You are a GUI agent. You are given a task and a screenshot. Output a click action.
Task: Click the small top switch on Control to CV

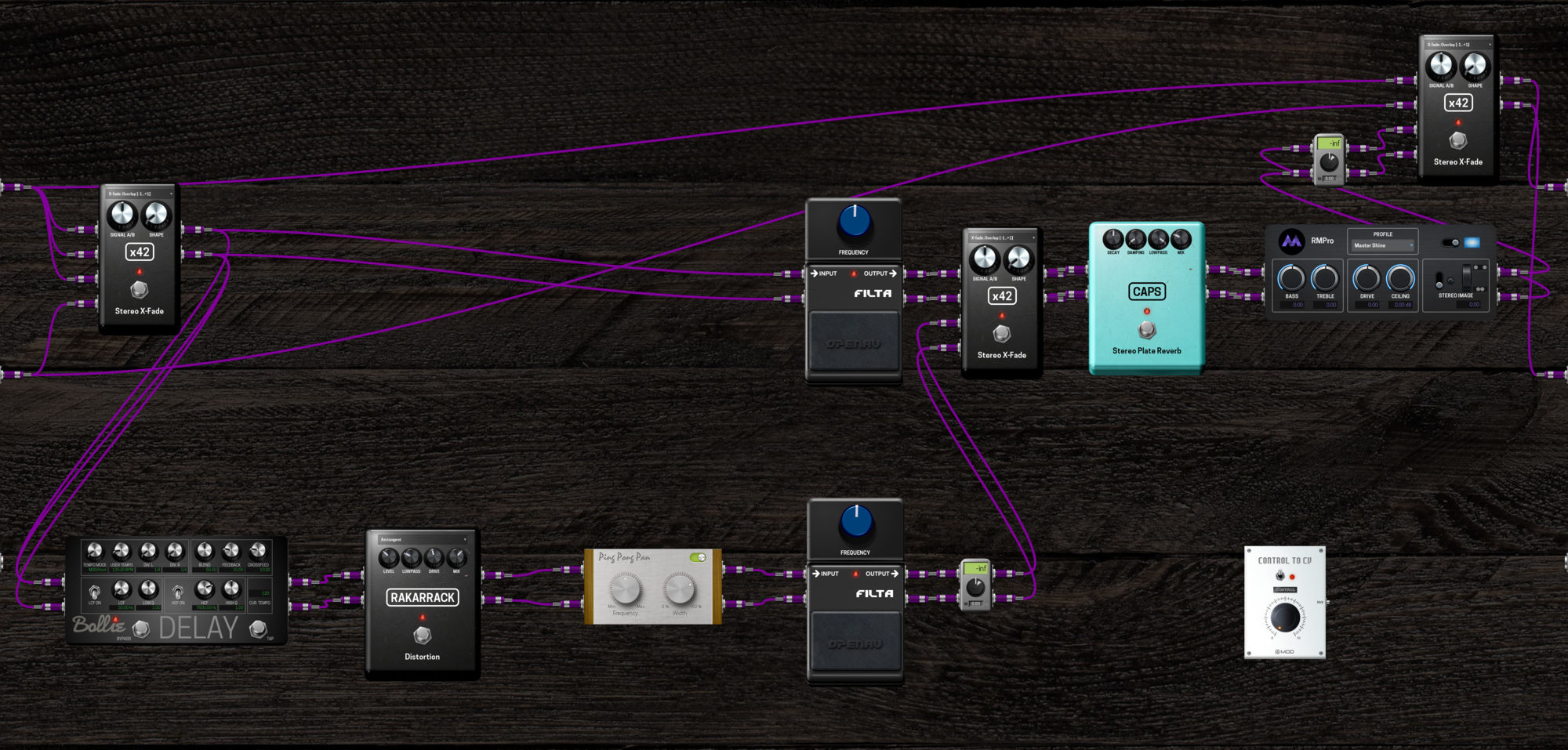1280,576
